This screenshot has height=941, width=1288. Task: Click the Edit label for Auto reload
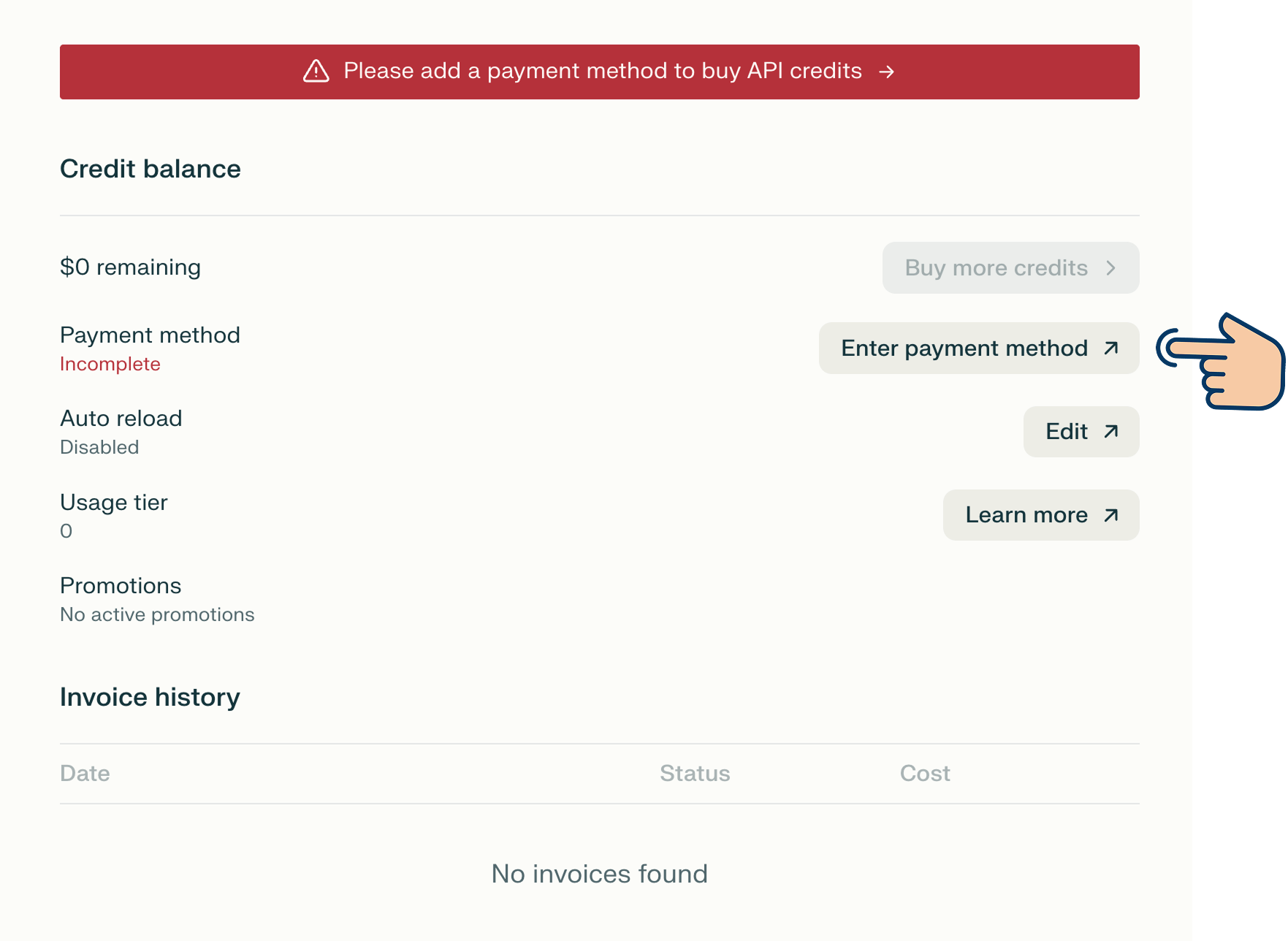click(1066, 432)
